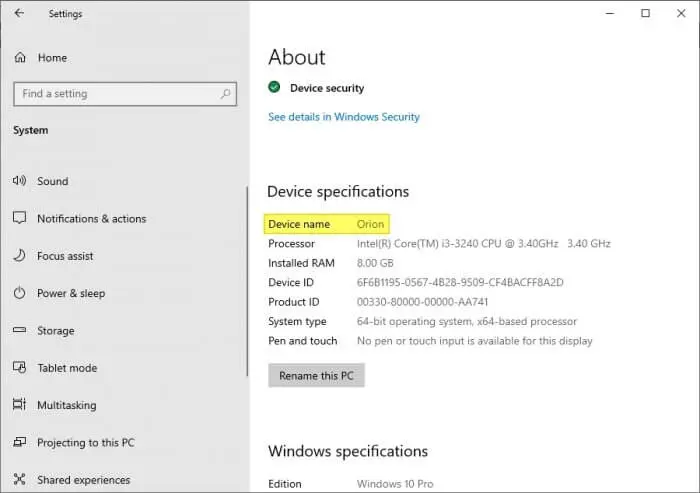Screen dimensions: 700x493
Task: Open Shared experiences settings
Action: click(x=83, y=480)
